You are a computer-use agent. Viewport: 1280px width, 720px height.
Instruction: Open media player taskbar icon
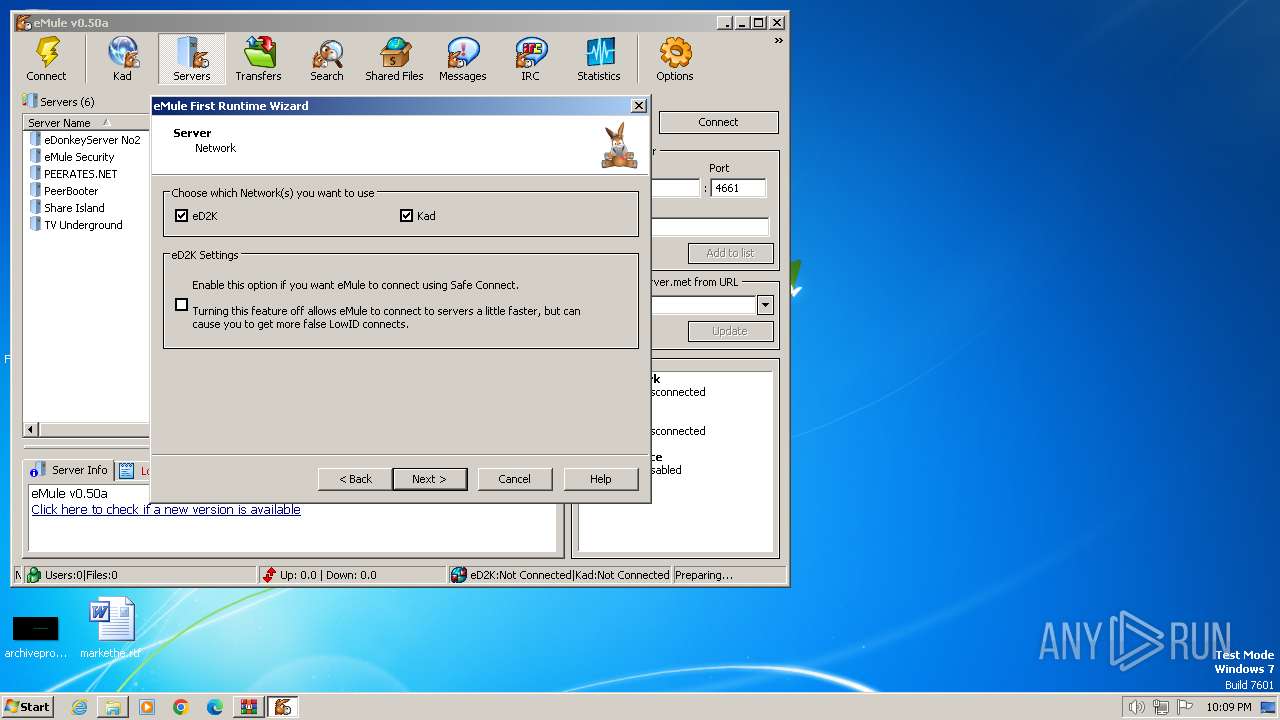point(147,707)
